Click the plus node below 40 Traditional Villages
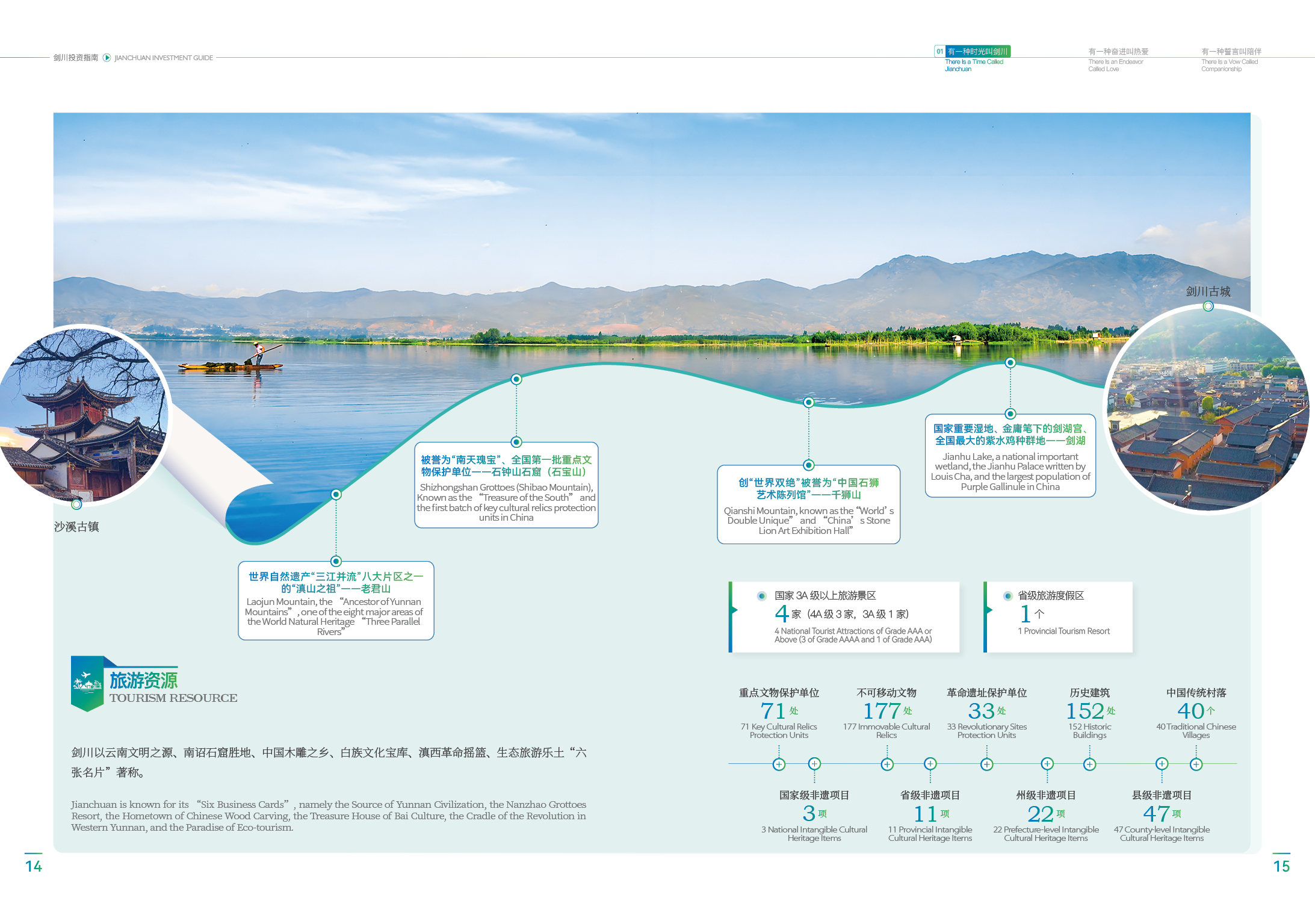 (1196, 764)
